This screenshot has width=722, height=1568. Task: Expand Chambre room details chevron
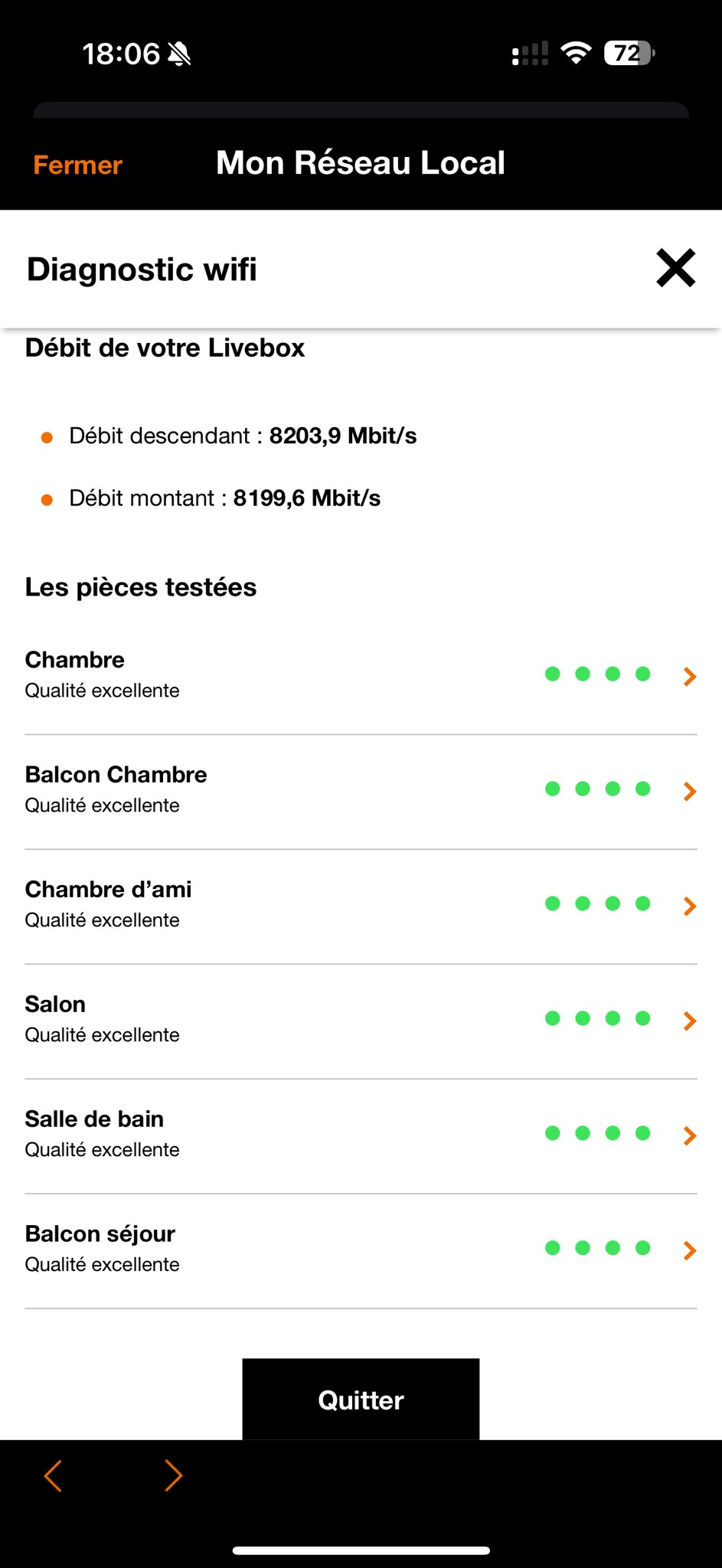(x=689, y=676)
